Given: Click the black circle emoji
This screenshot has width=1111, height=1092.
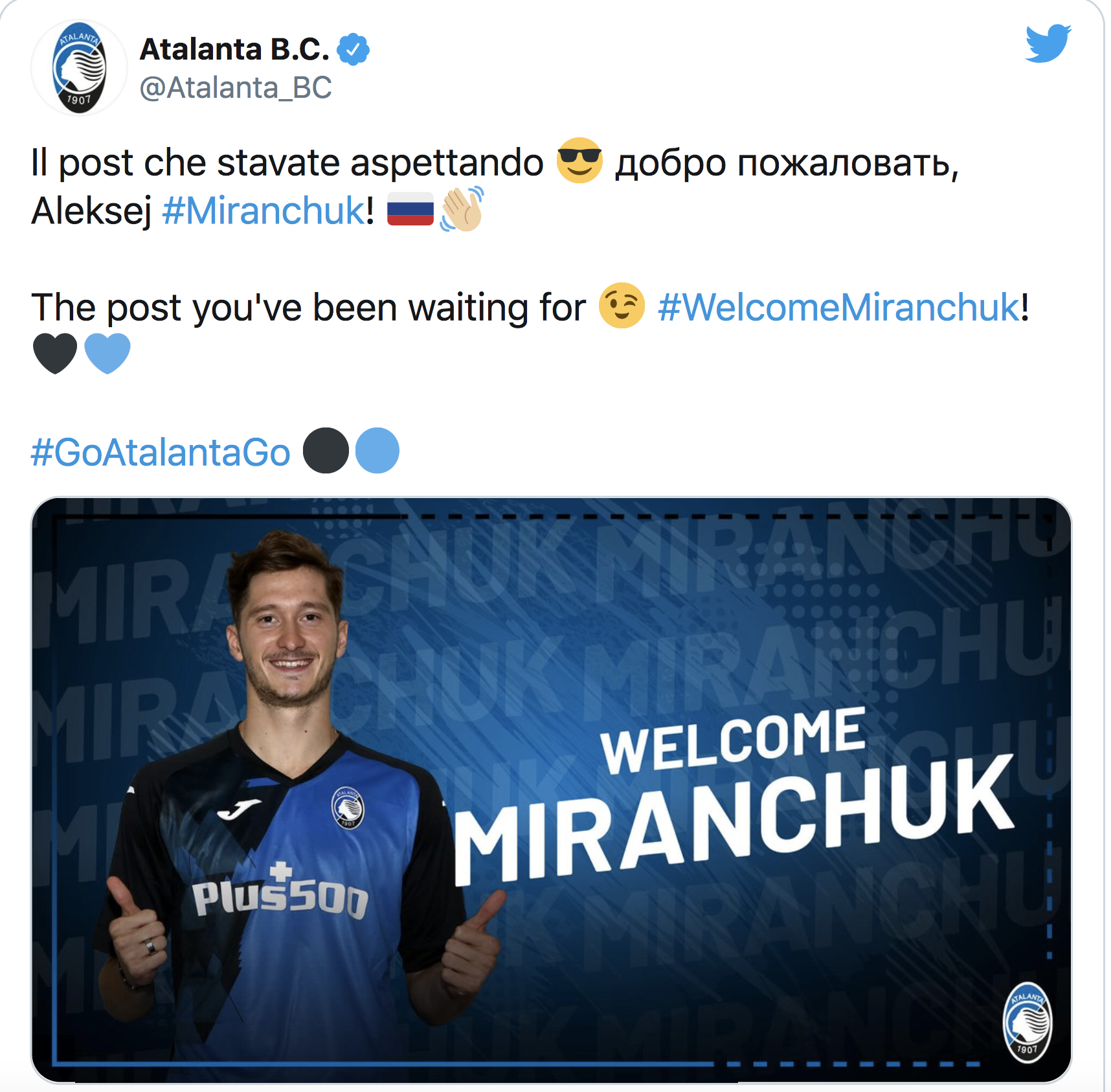Looking at the screenshot, I should click(326, 451).
